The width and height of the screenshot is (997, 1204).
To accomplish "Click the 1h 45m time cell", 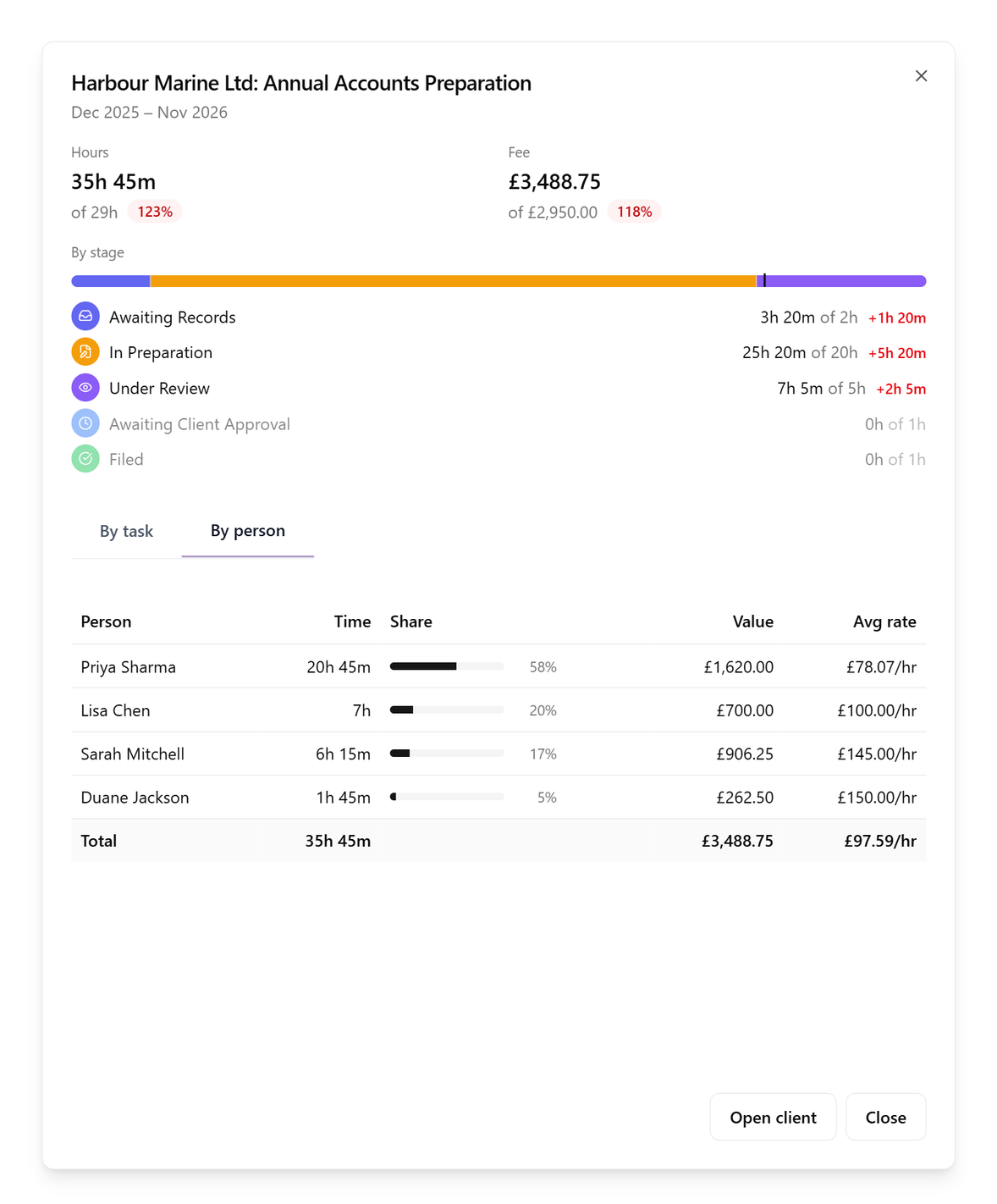I will pos(343,798).
